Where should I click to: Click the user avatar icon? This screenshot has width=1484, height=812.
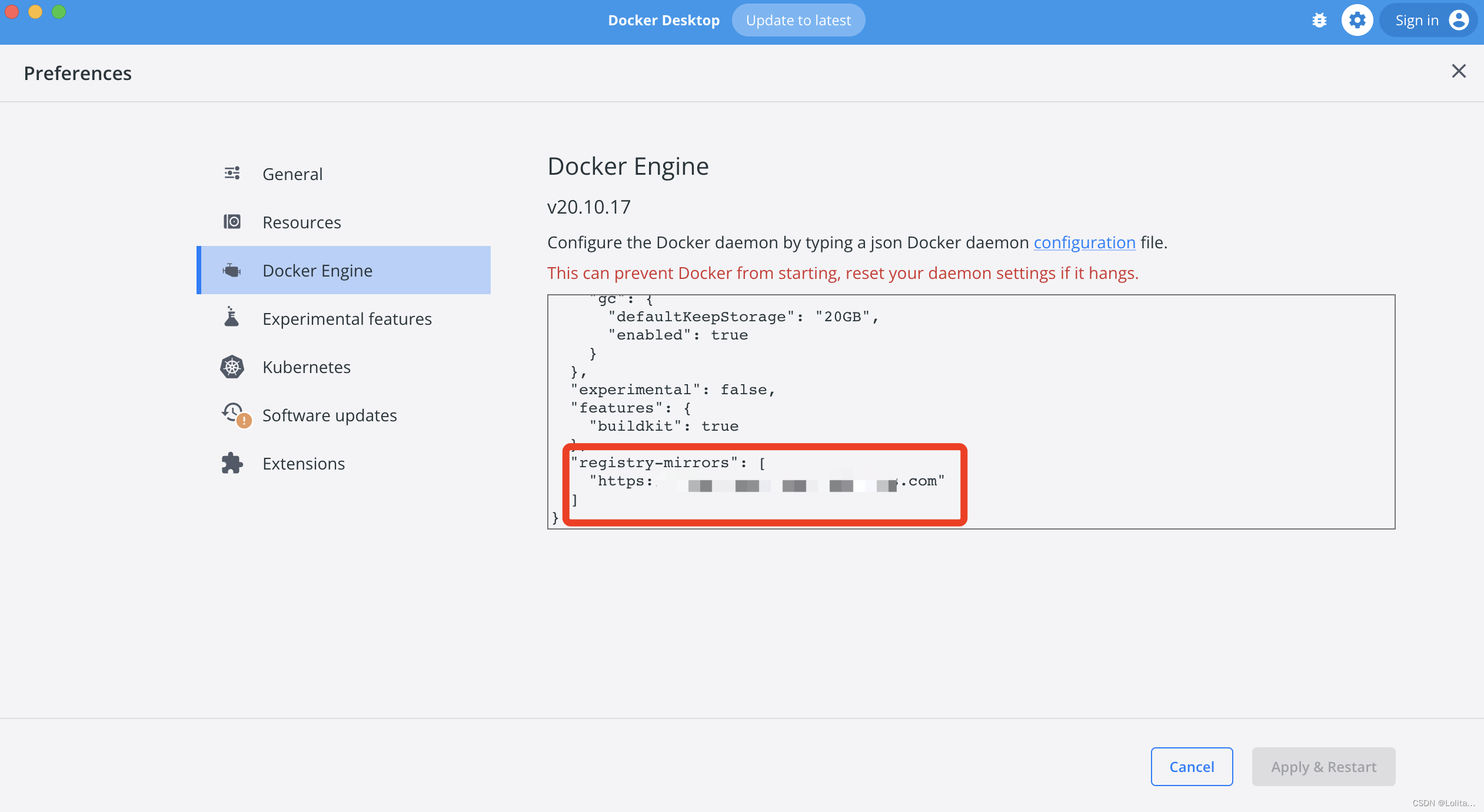(x=1459, y=21)
